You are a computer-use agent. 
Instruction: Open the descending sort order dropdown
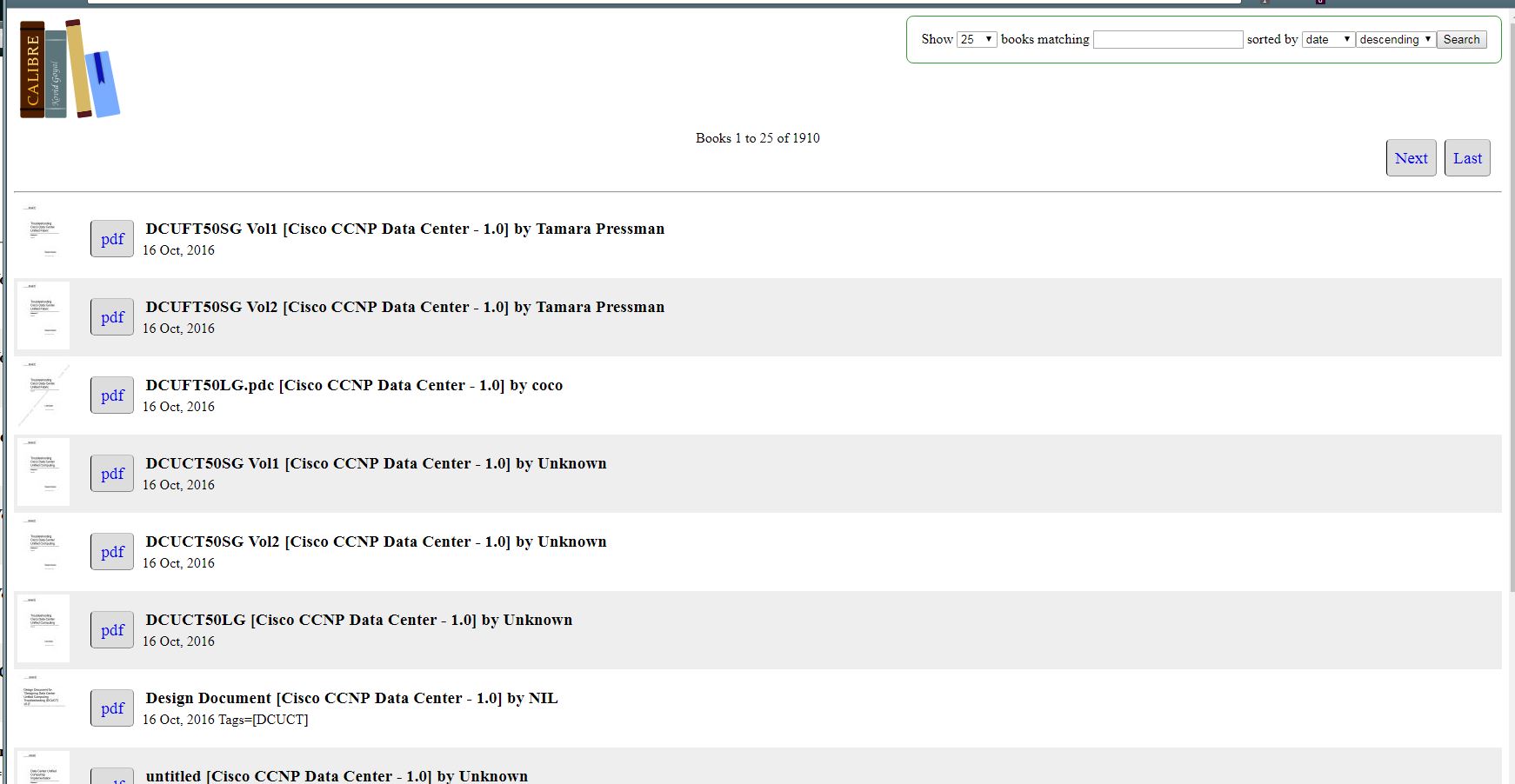(x=1395, y=39)
